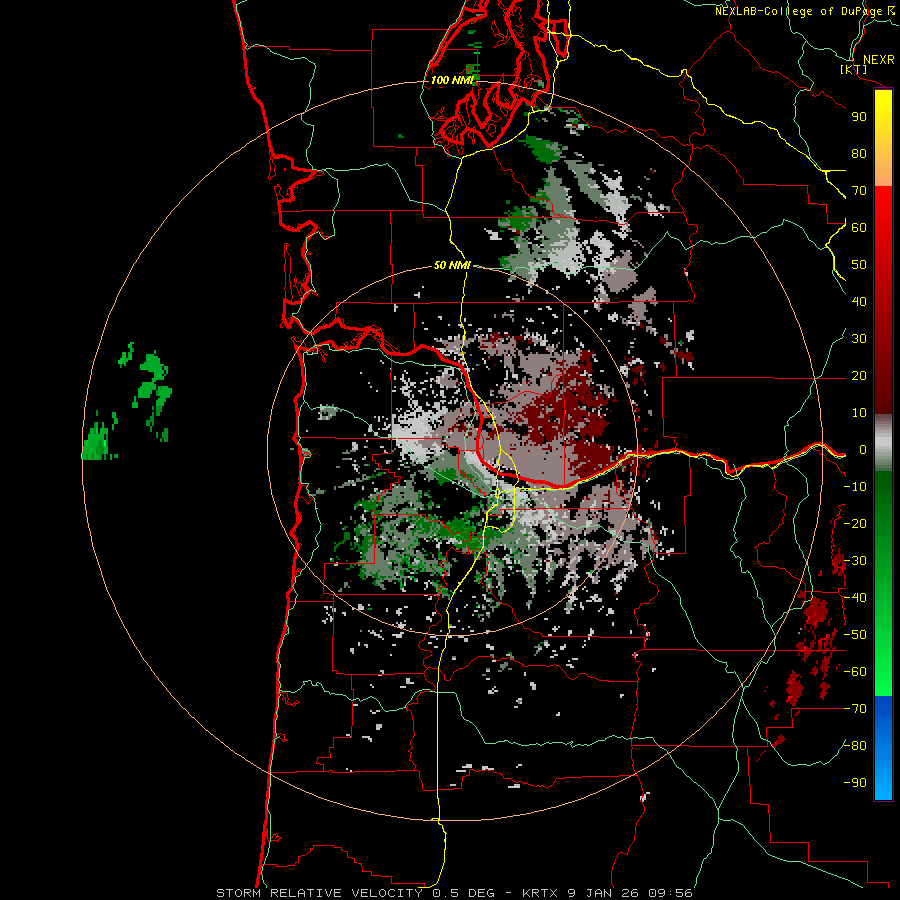This screenshot has width=900, height=900.
Task: Select the 40 value on velocity scale
Action: coord(859,302)
